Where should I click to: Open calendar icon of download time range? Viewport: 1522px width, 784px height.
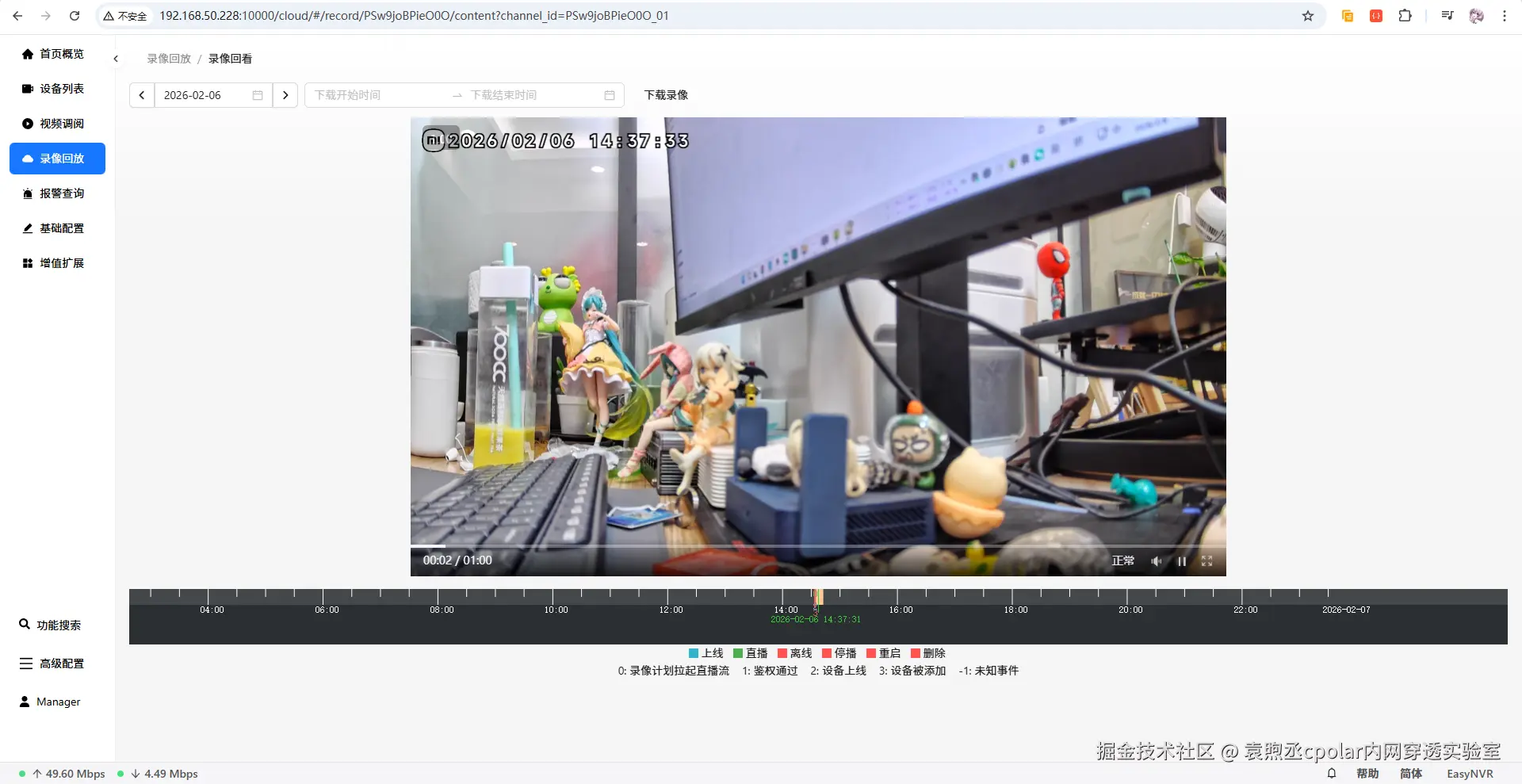(610, 95)
